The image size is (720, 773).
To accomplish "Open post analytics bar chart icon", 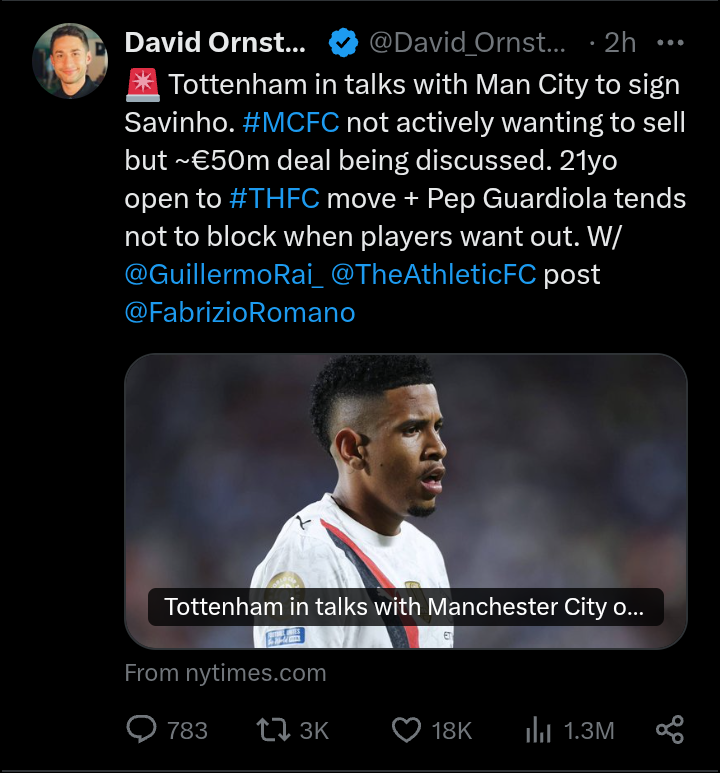I will click(538, 730).
